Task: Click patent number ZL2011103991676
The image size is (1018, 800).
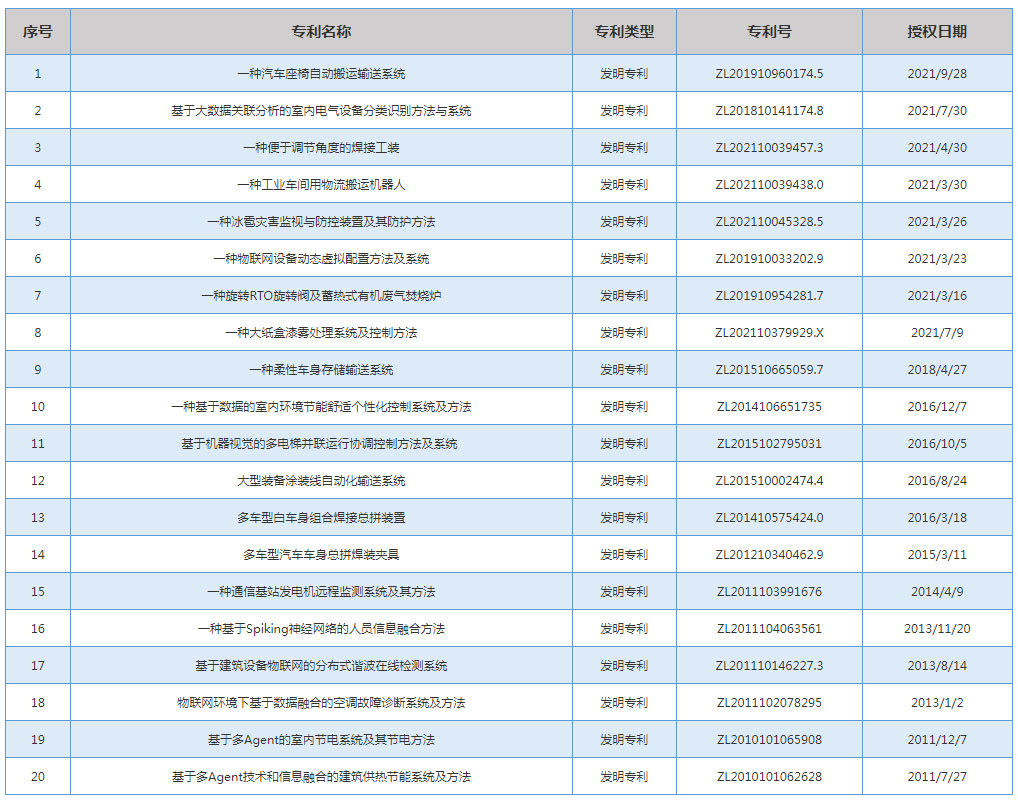Action: click(x=769, y=592)
